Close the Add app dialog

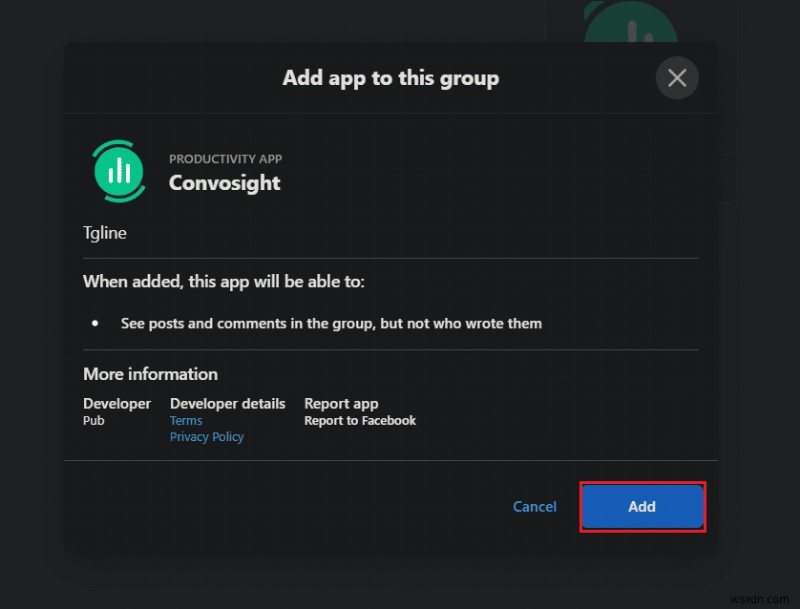(677, 78)
